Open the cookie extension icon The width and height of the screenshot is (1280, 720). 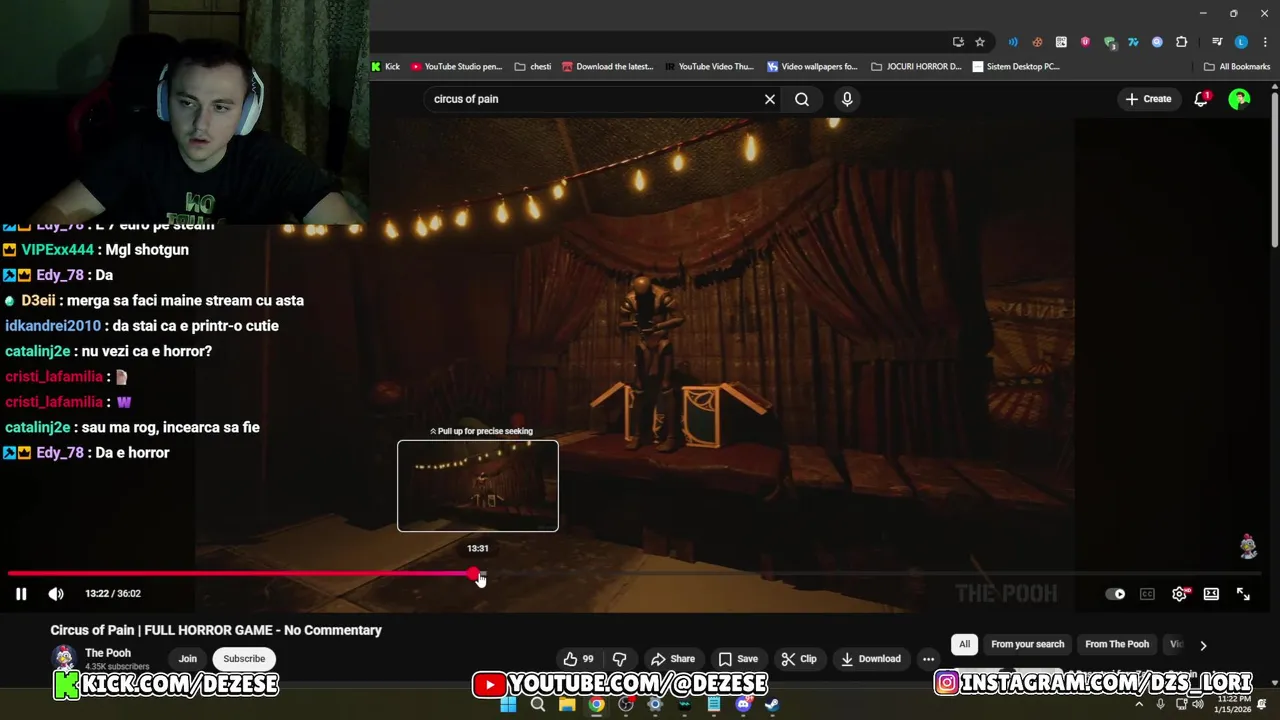pos(1037,42)
